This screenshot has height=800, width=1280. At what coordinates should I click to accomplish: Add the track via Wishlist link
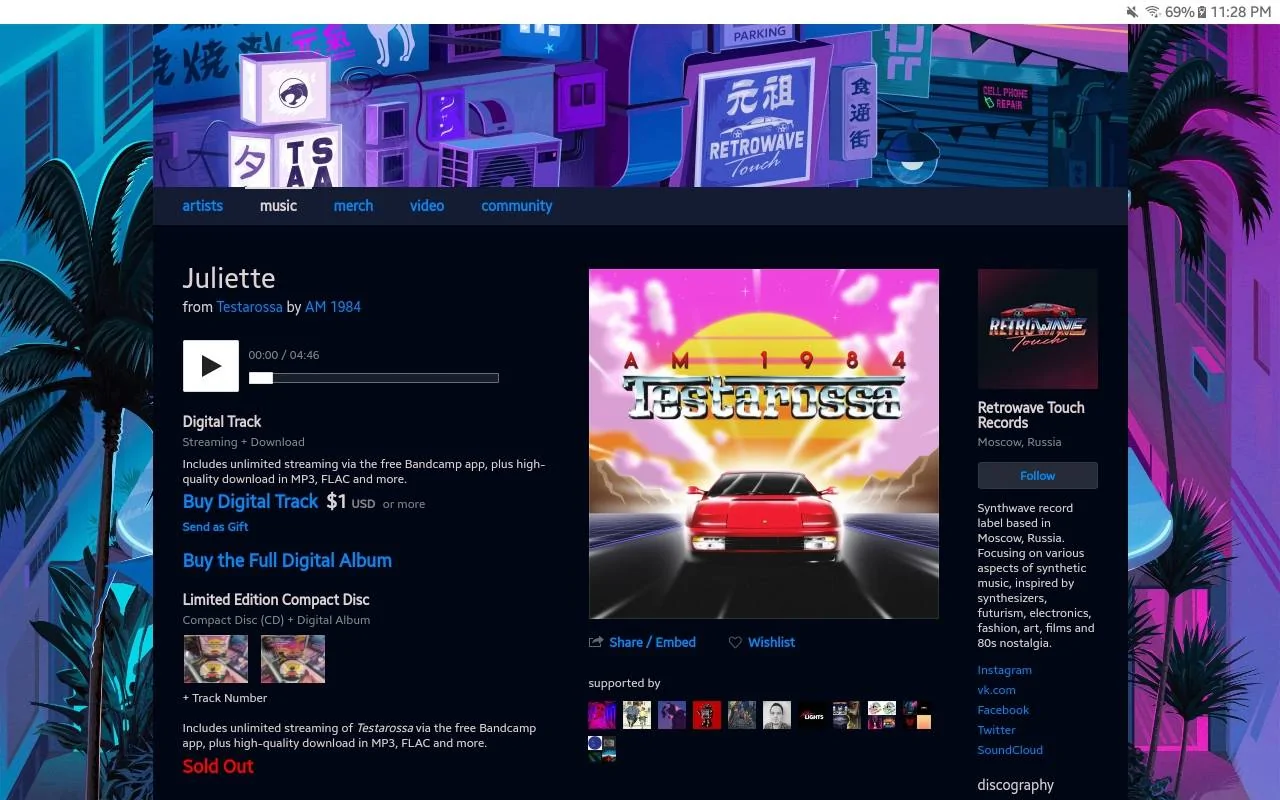tap(771, 642)
